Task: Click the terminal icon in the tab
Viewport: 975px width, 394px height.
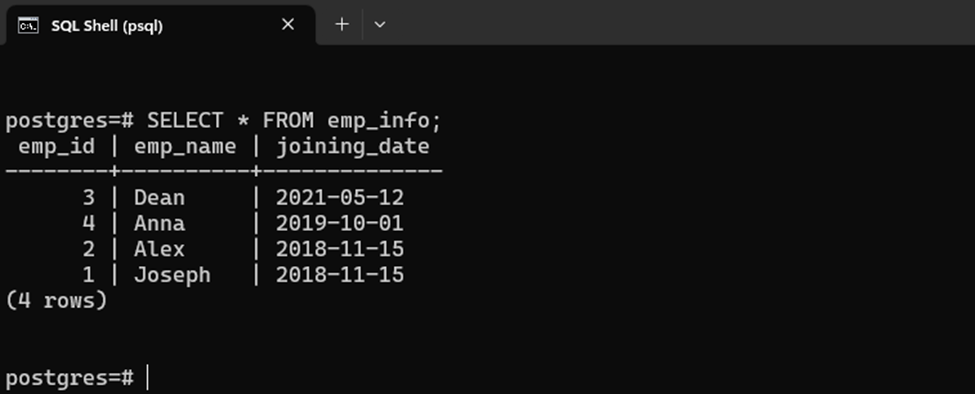Action: tap(28, 25)
